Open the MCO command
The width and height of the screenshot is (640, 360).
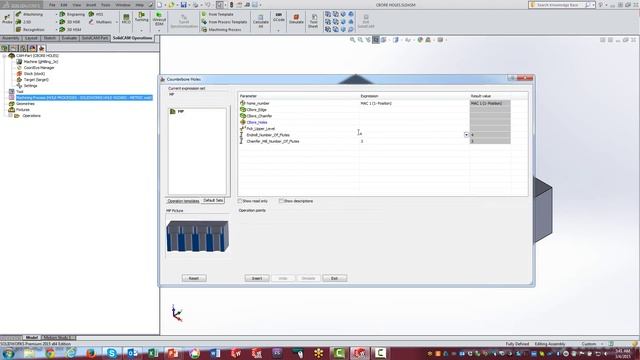click(126, 19)
